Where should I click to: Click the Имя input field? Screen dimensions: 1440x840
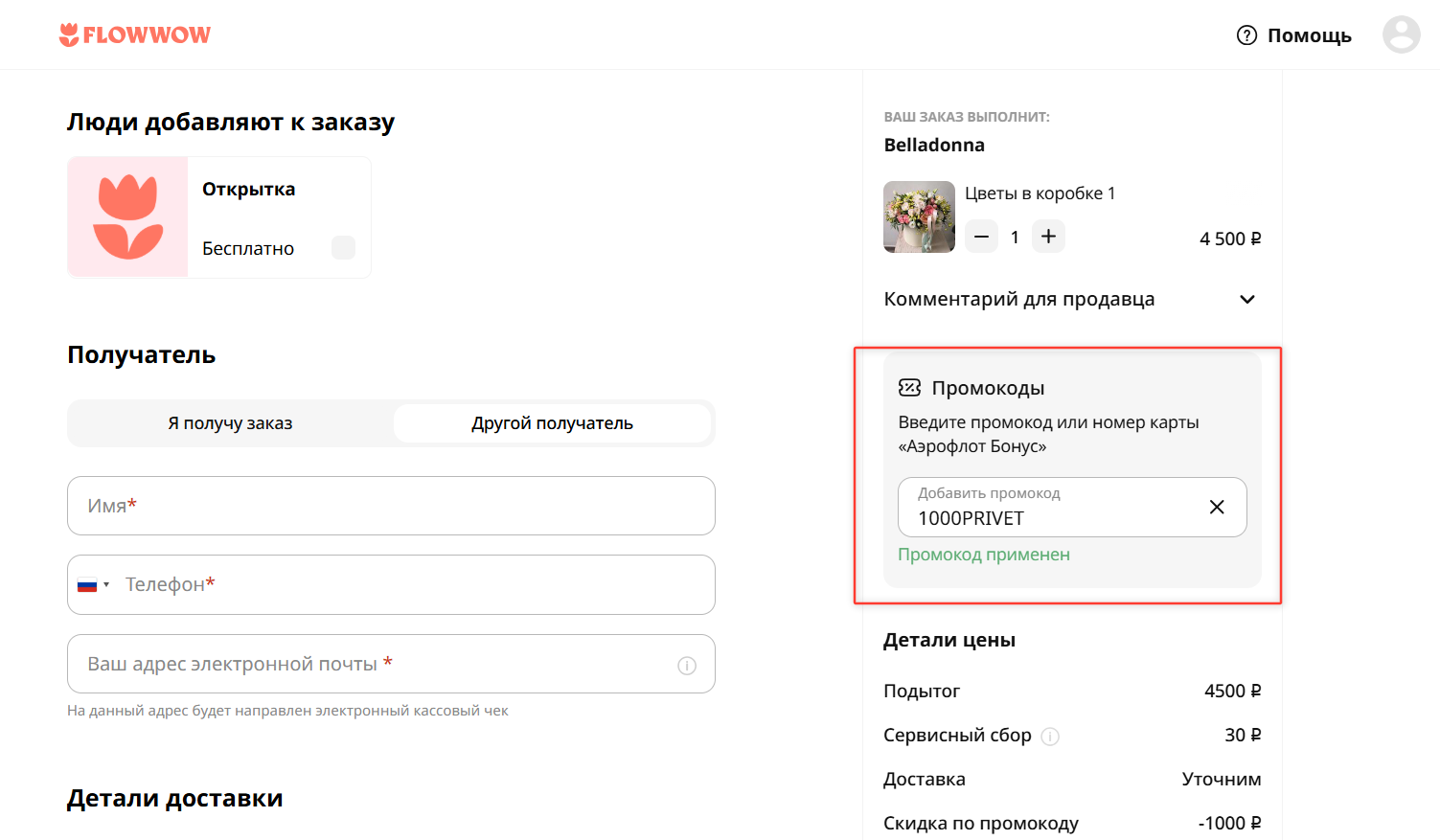(x=391, y=506)
